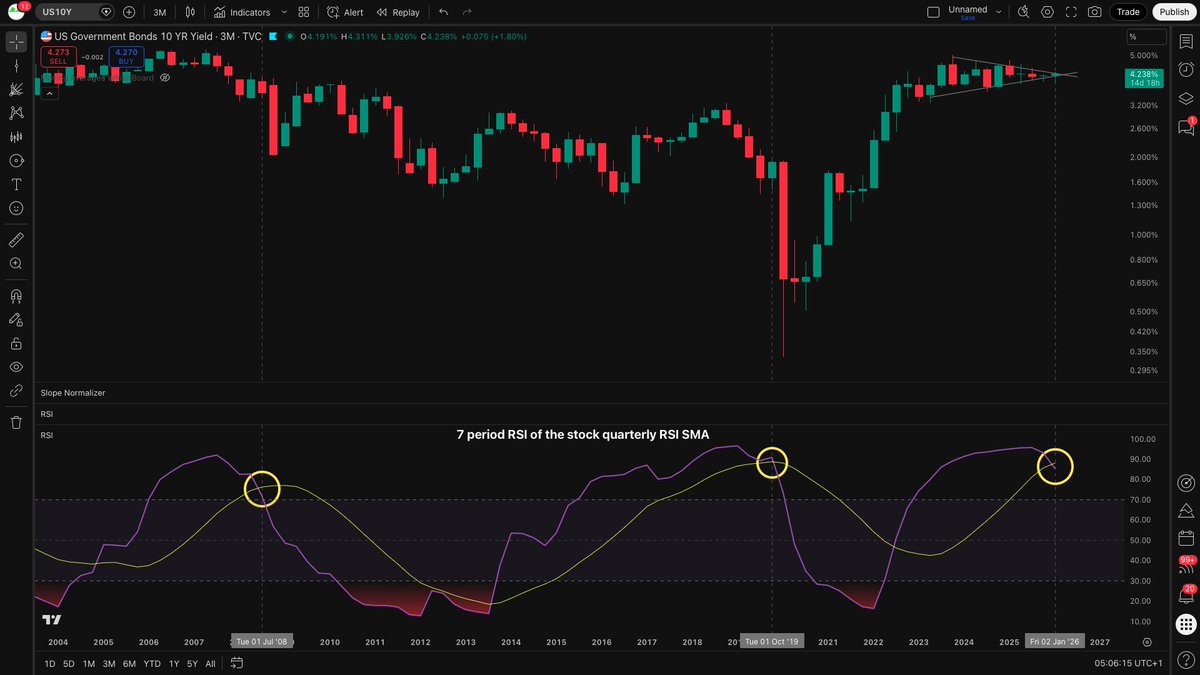Select the YTD time range
The height and width of the screenshot is (675, 1200).
pyautogui.click(x=152, y=664)
